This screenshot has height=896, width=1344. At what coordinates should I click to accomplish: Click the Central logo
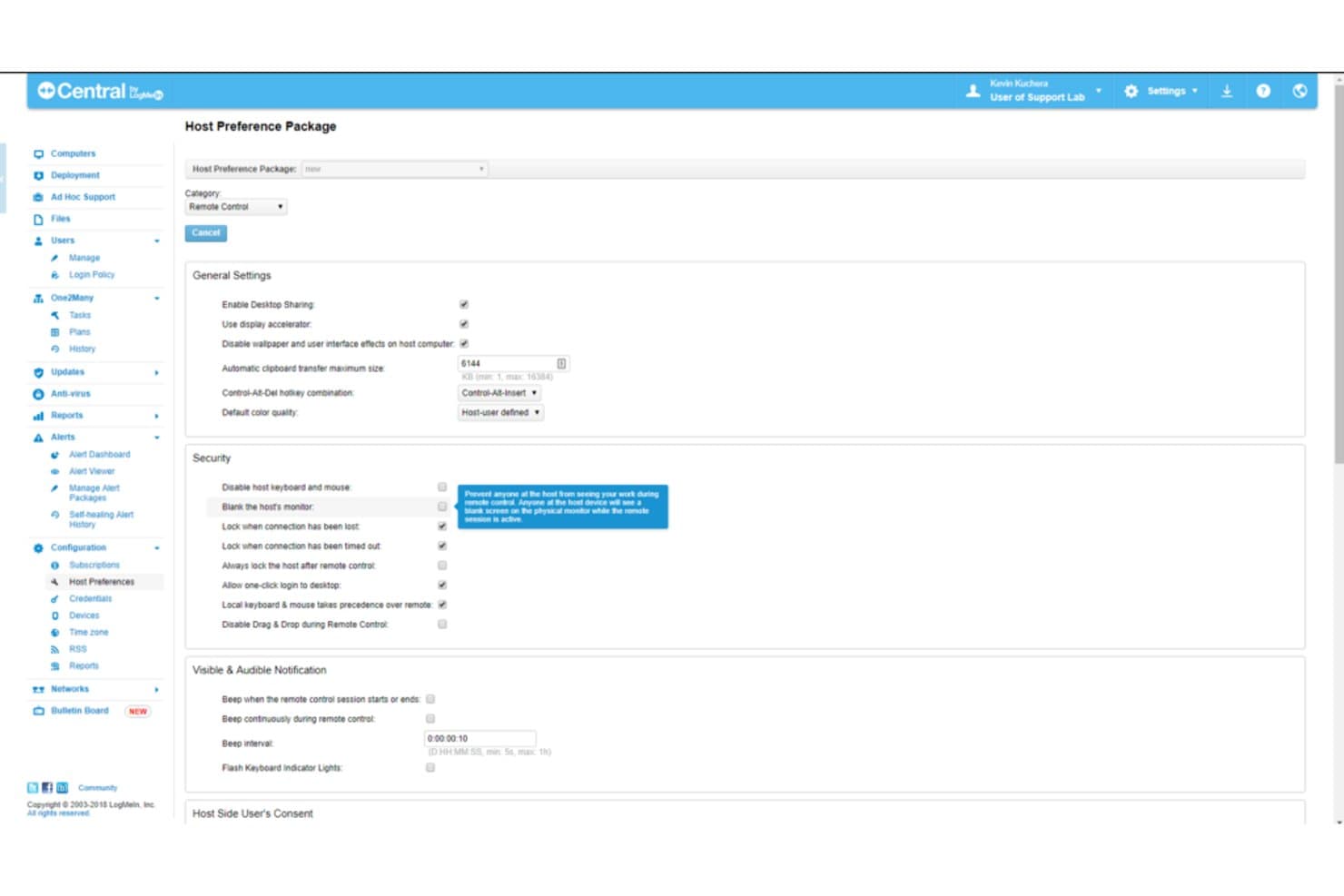coord(100,91)
